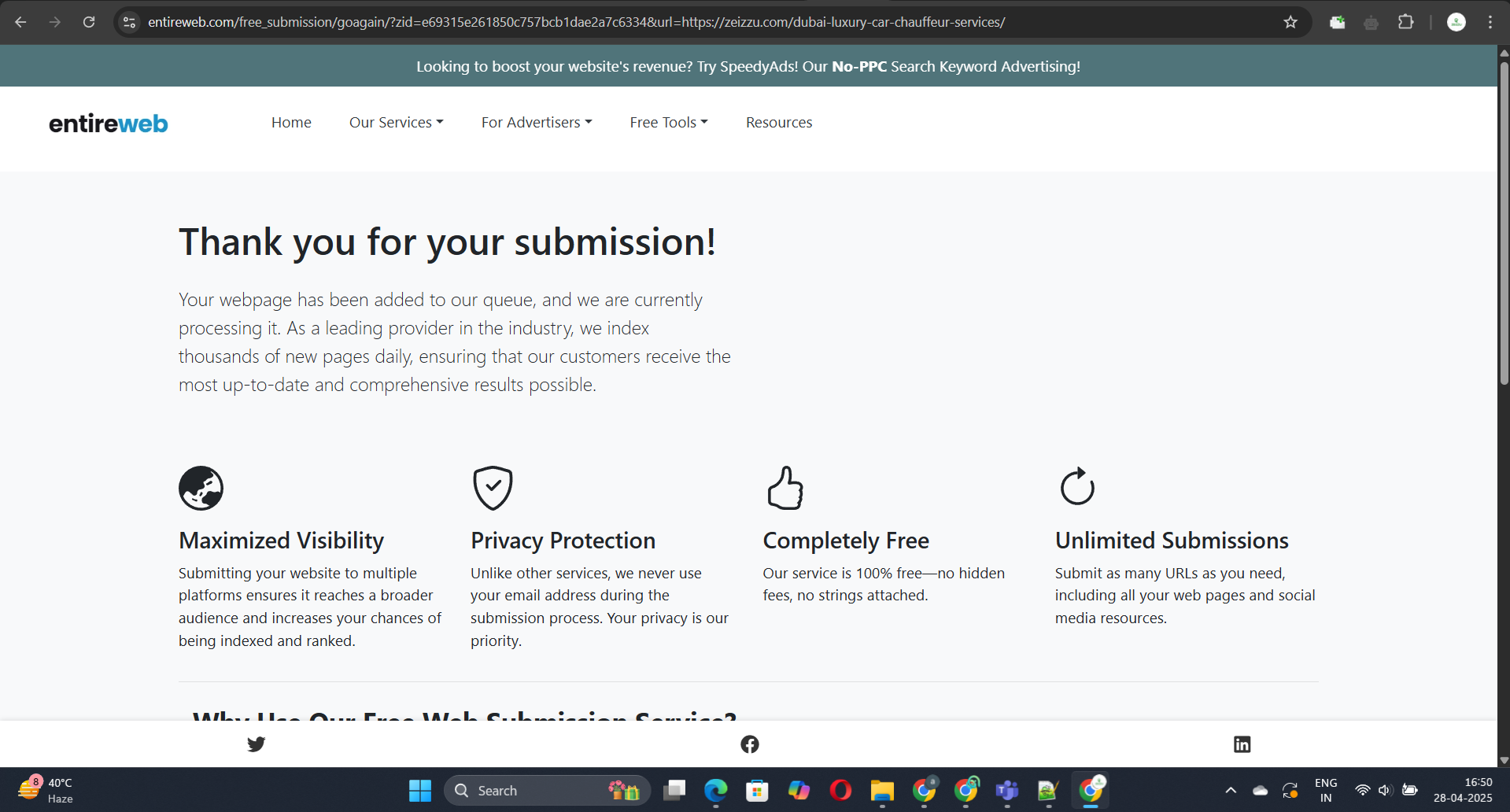The height and width of the screenshot is (812, 1510).
Task: Click the LinkedIn icon in footer bar
Action: [x=1242, y=744]
